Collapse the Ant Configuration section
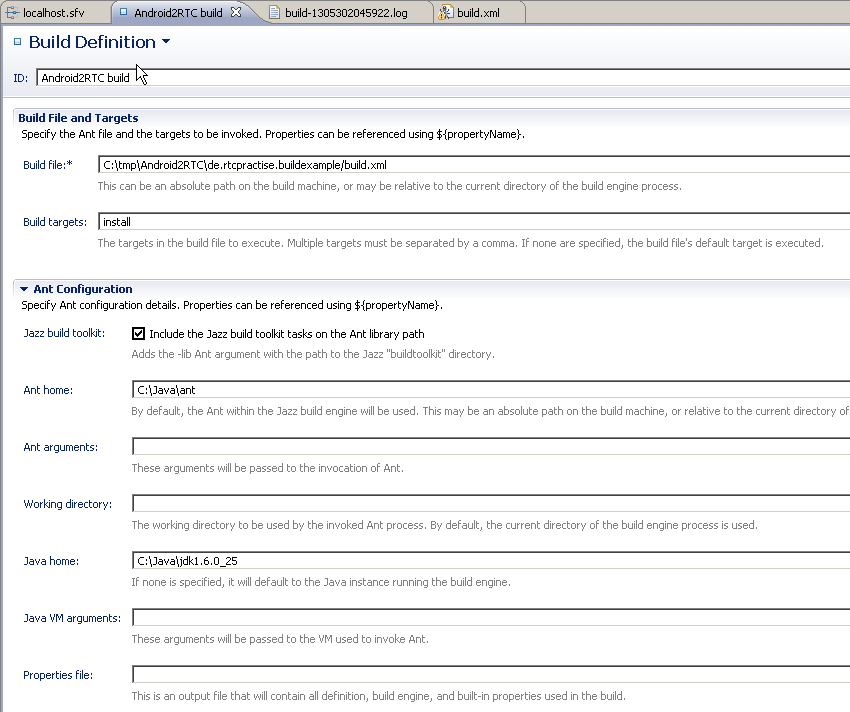This screenshot has width=850, height=712. click(24, 289)
